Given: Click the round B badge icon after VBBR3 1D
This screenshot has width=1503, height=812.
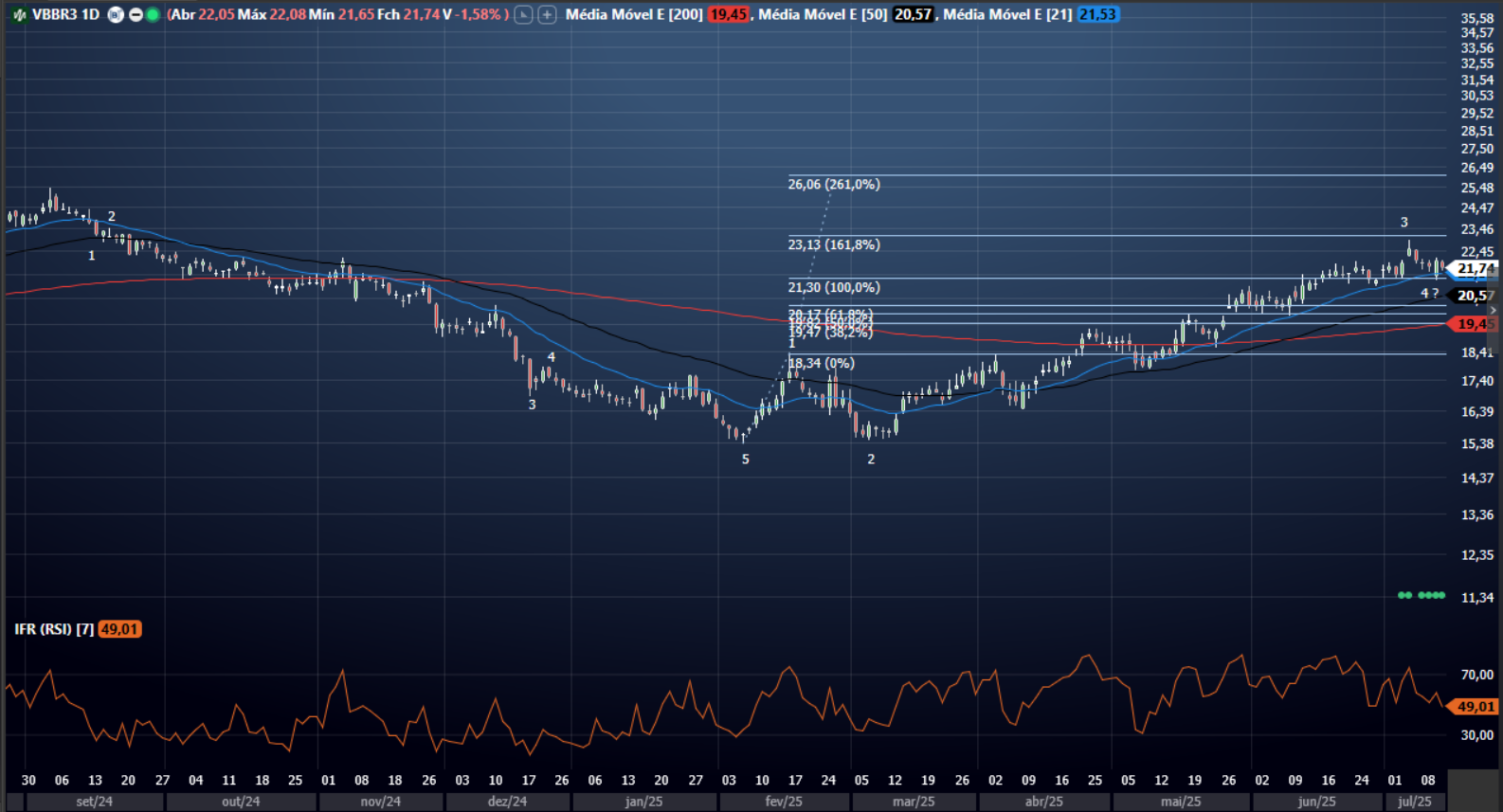Looking at the screenshot, I should pyautogui.click(x=116, y=15).
